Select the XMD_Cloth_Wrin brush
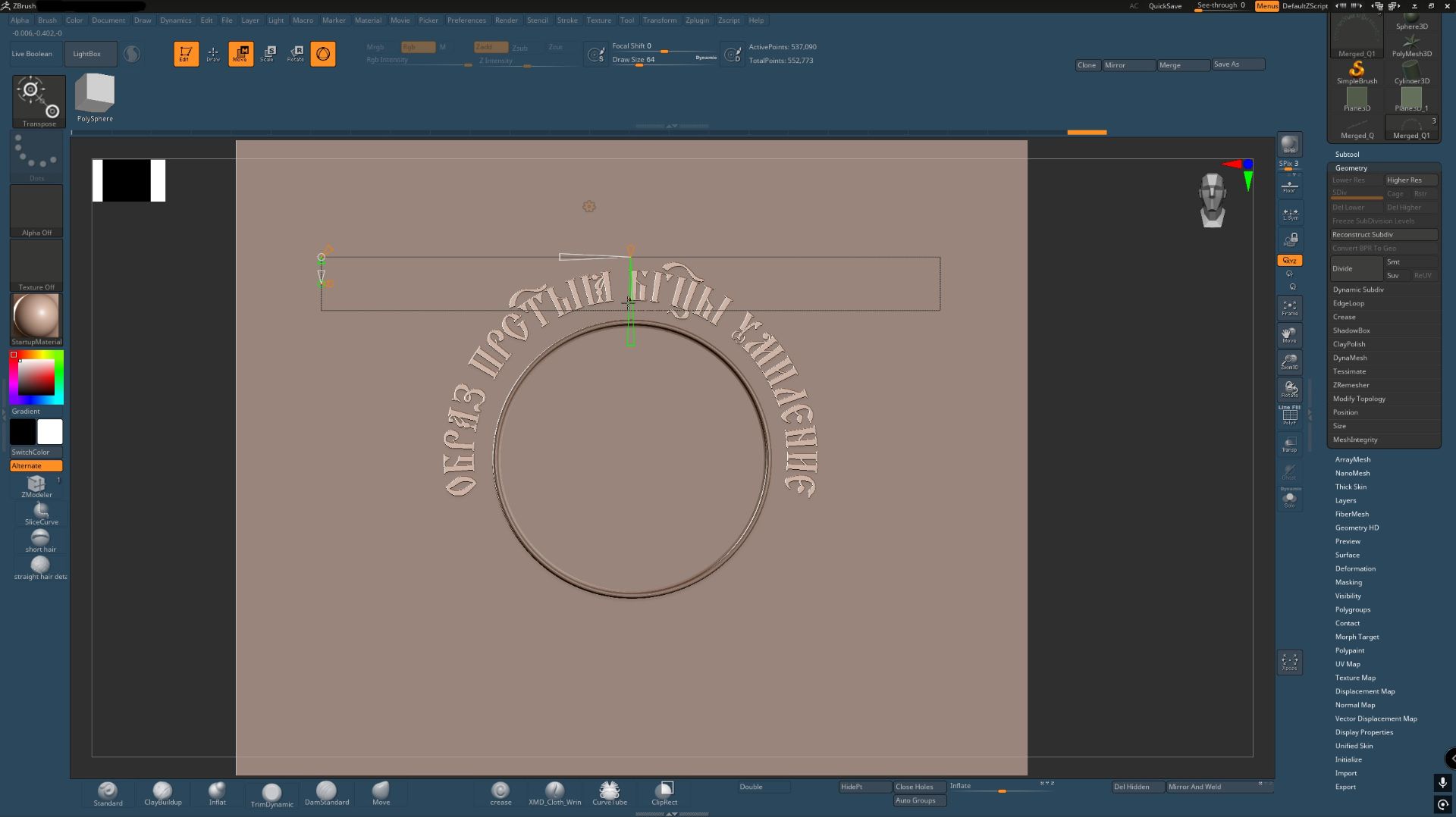This screenshot has height=817, width=1456. click(555, 794)
